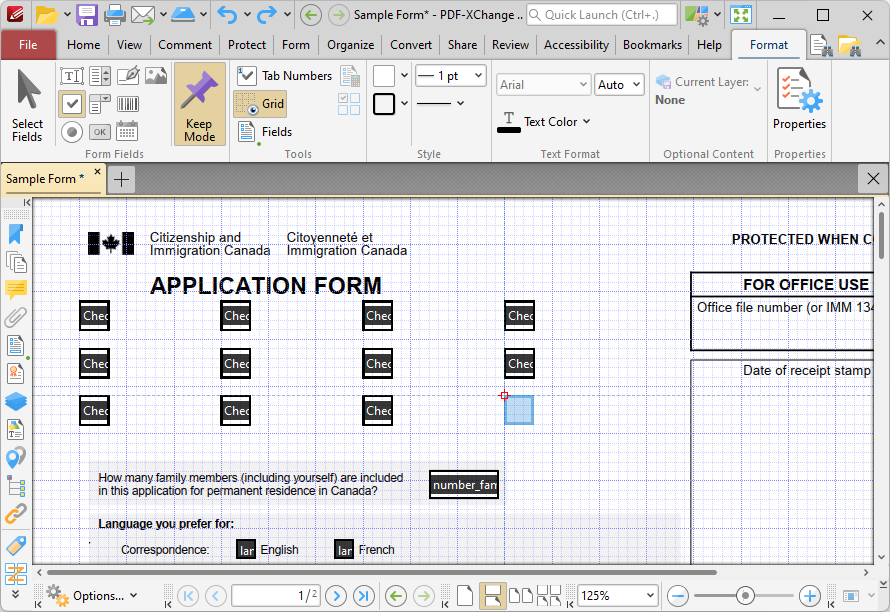Click the Save icon in title bar
Screen dimensions: 890x612
pos(87,15)
